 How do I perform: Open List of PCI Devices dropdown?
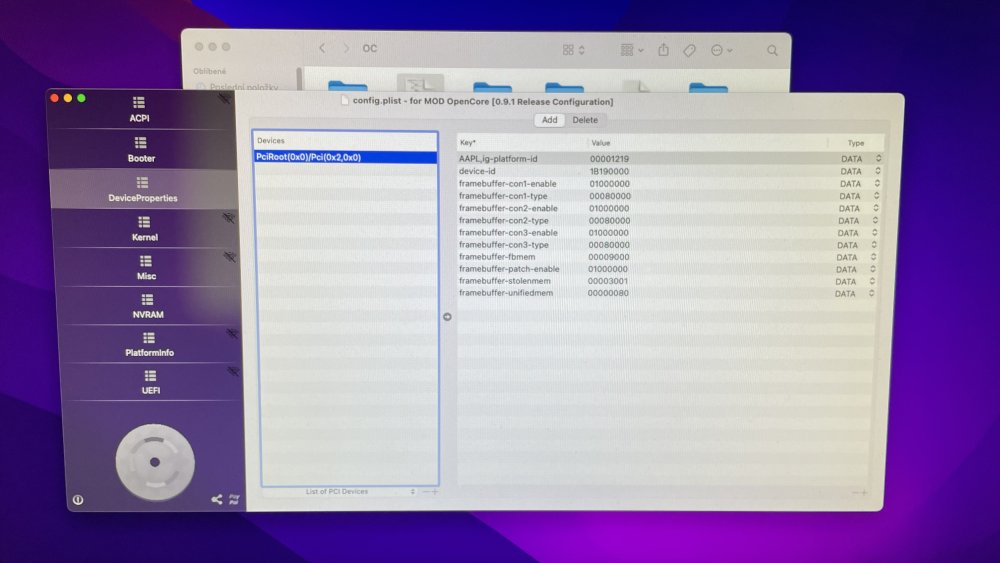[x=360, y=492]
